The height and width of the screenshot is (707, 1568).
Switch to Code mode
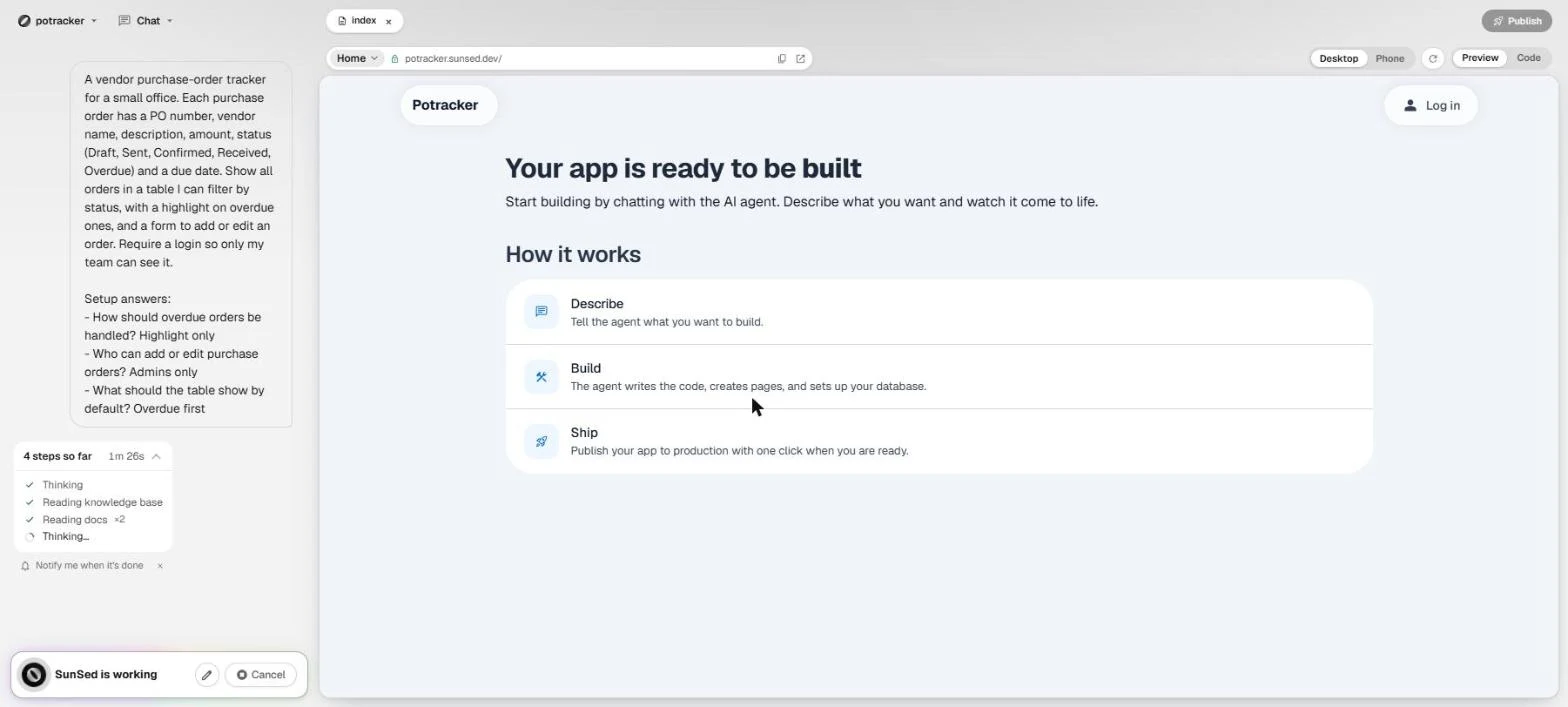tap(1528, 58)
